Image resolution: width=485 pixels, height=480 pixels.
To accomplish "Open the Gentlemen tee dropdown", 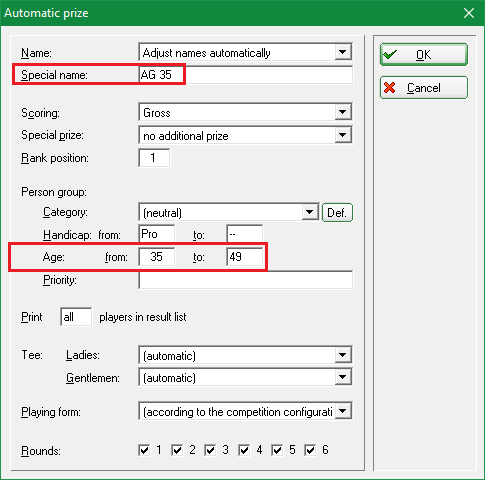I will click(343, 377).
